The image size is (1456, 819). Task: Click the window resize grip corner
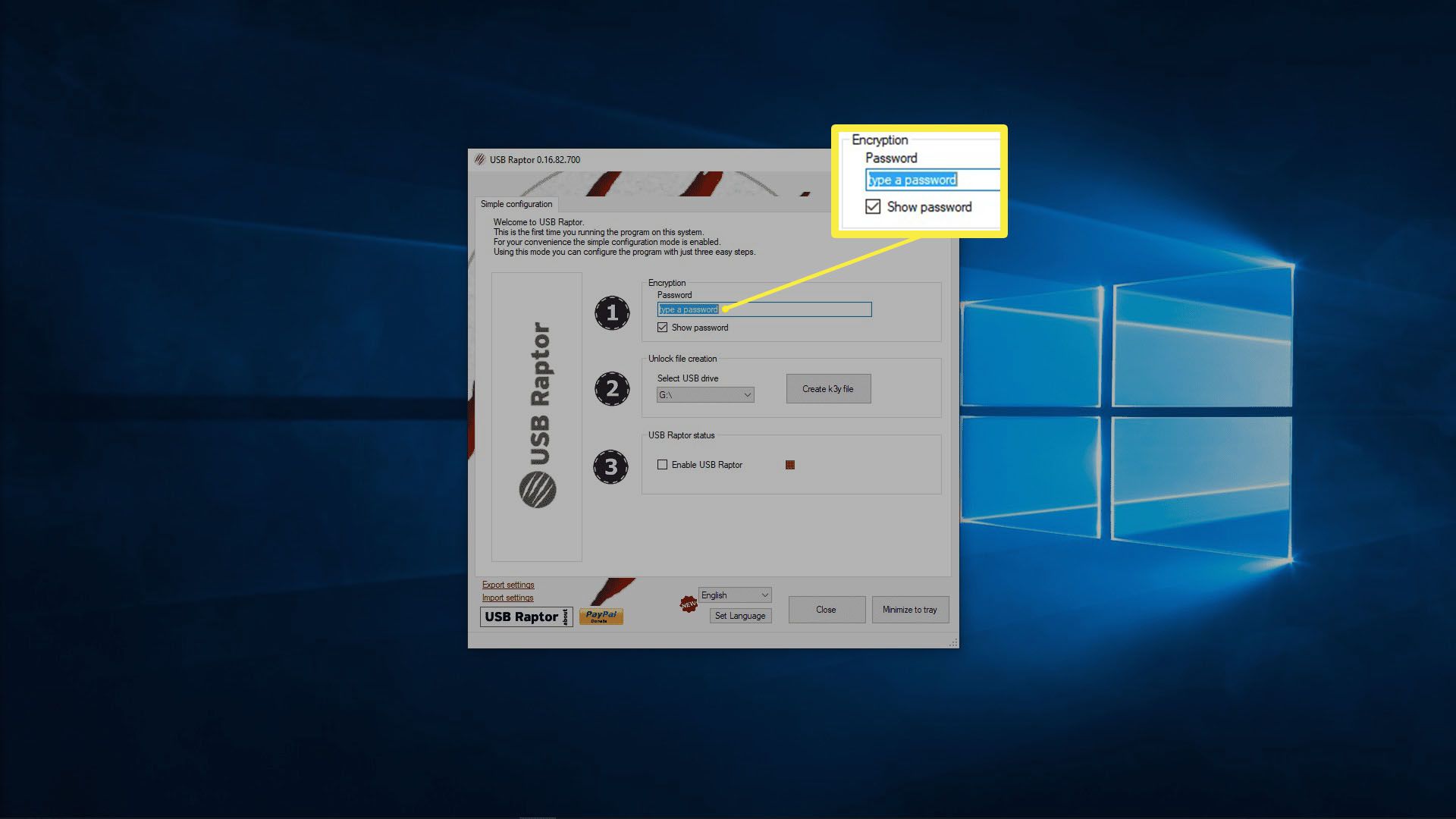953,643
